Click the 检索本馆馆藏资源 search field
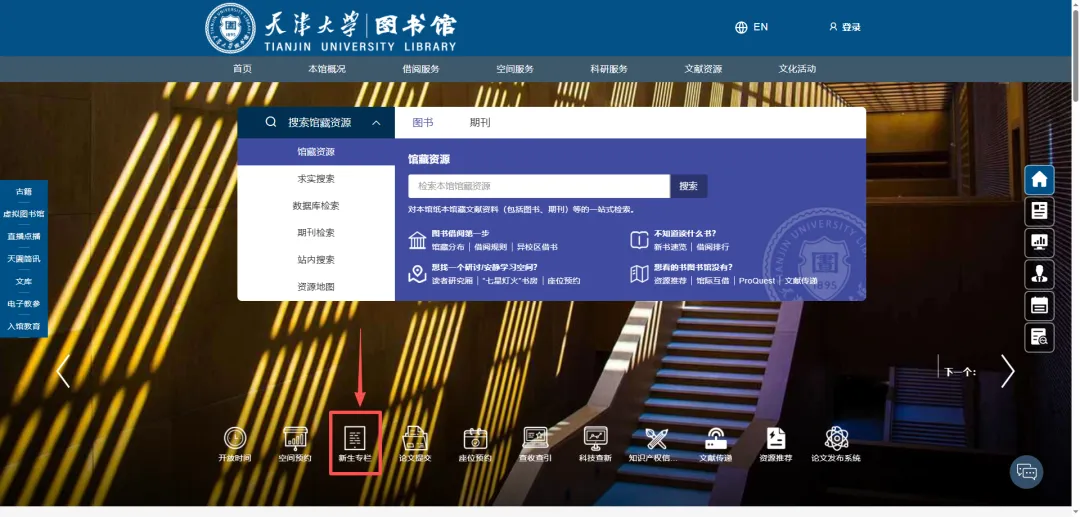Screen dimensions: 1080x517 click(538, 186)
